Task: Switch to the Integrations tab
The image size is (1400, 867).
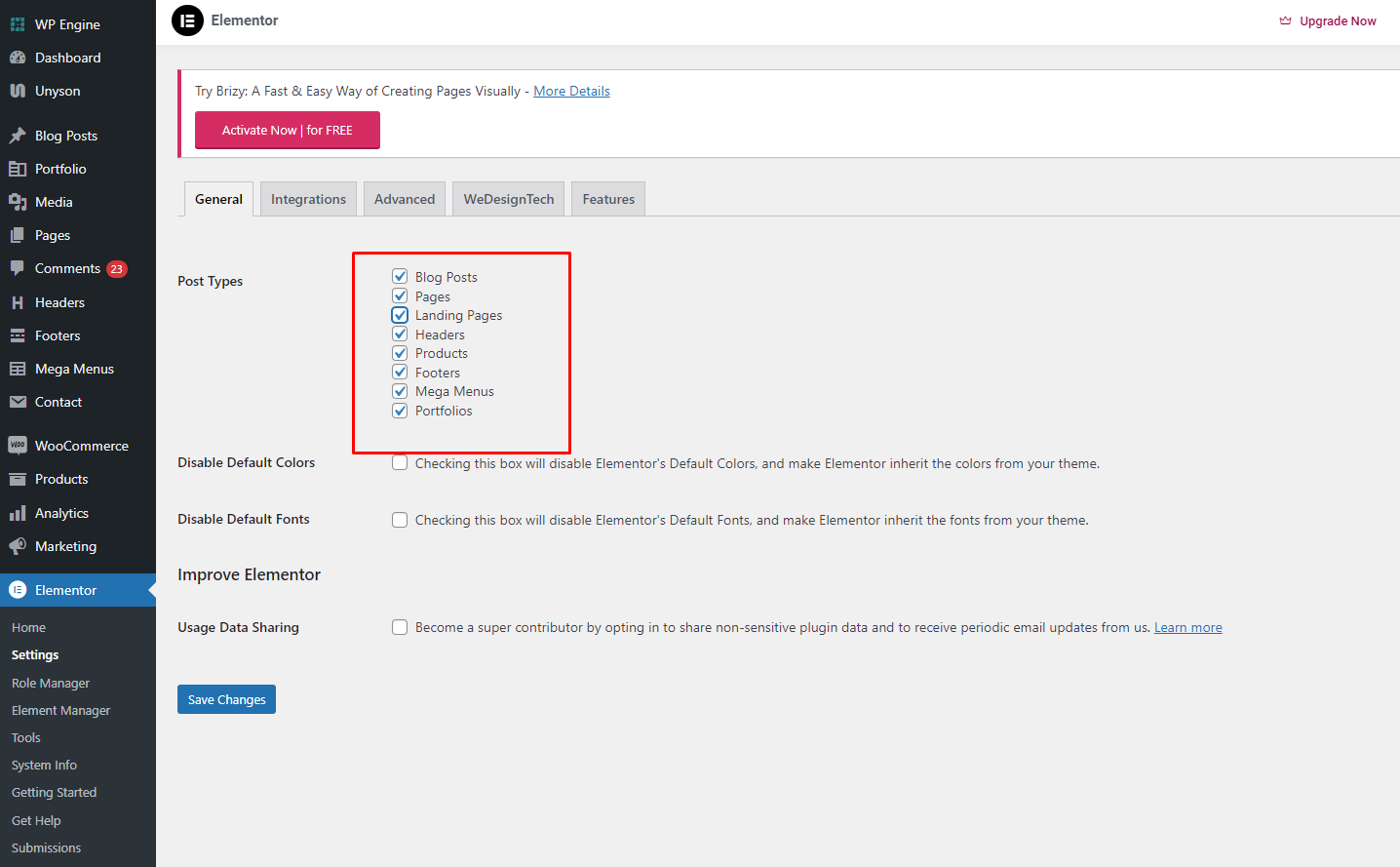Action: (308, 199)
